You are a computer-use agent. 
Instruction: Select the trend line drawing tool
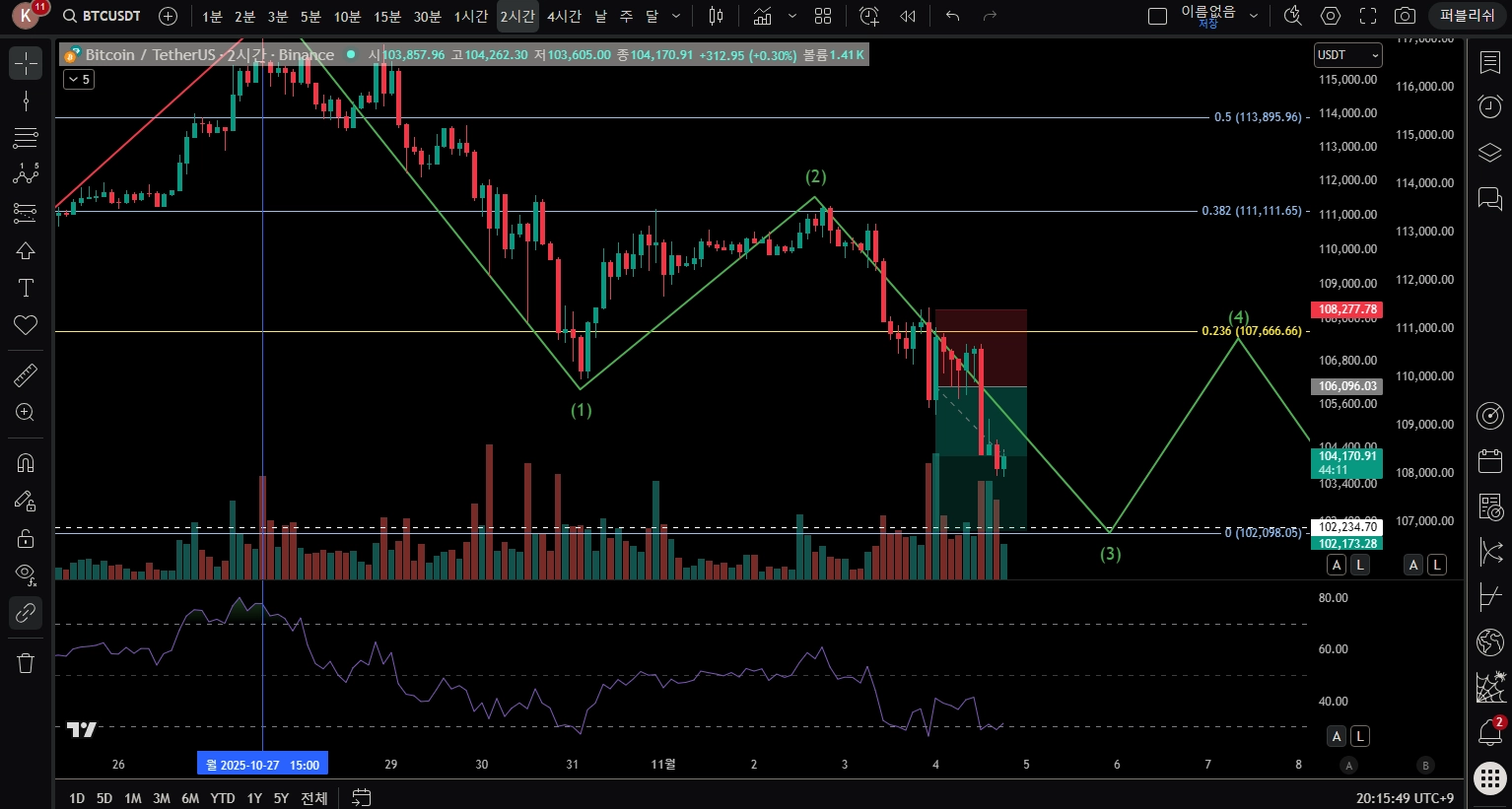[26, 101]
